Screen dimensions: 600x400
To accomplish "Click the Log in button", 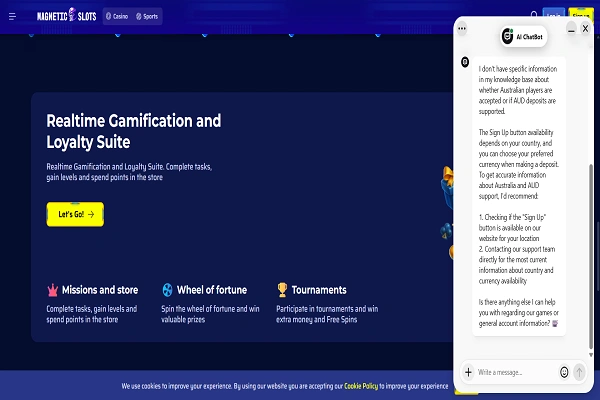I will (x=553, y=14).
